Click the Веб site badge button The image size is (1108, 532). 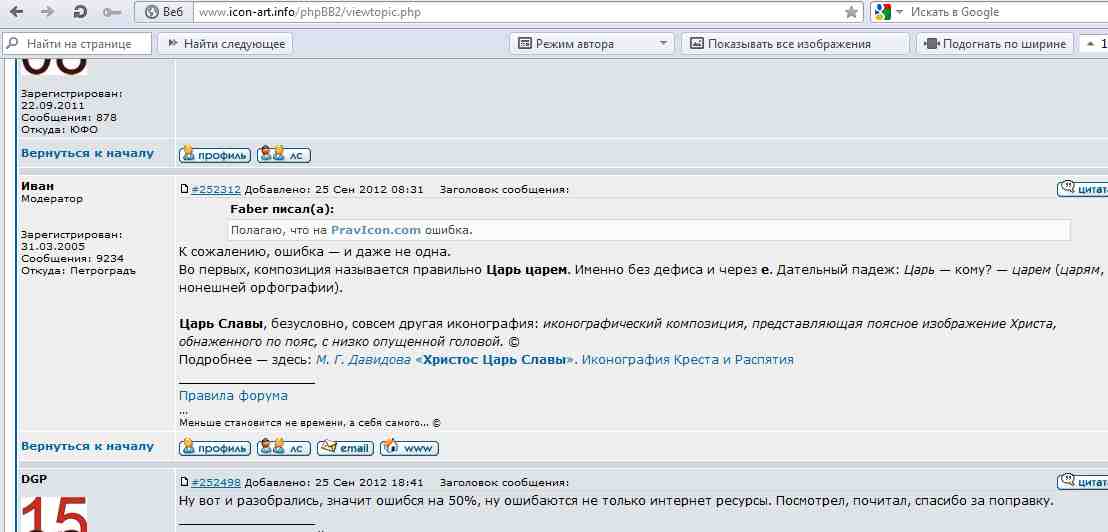pos(164,12)
